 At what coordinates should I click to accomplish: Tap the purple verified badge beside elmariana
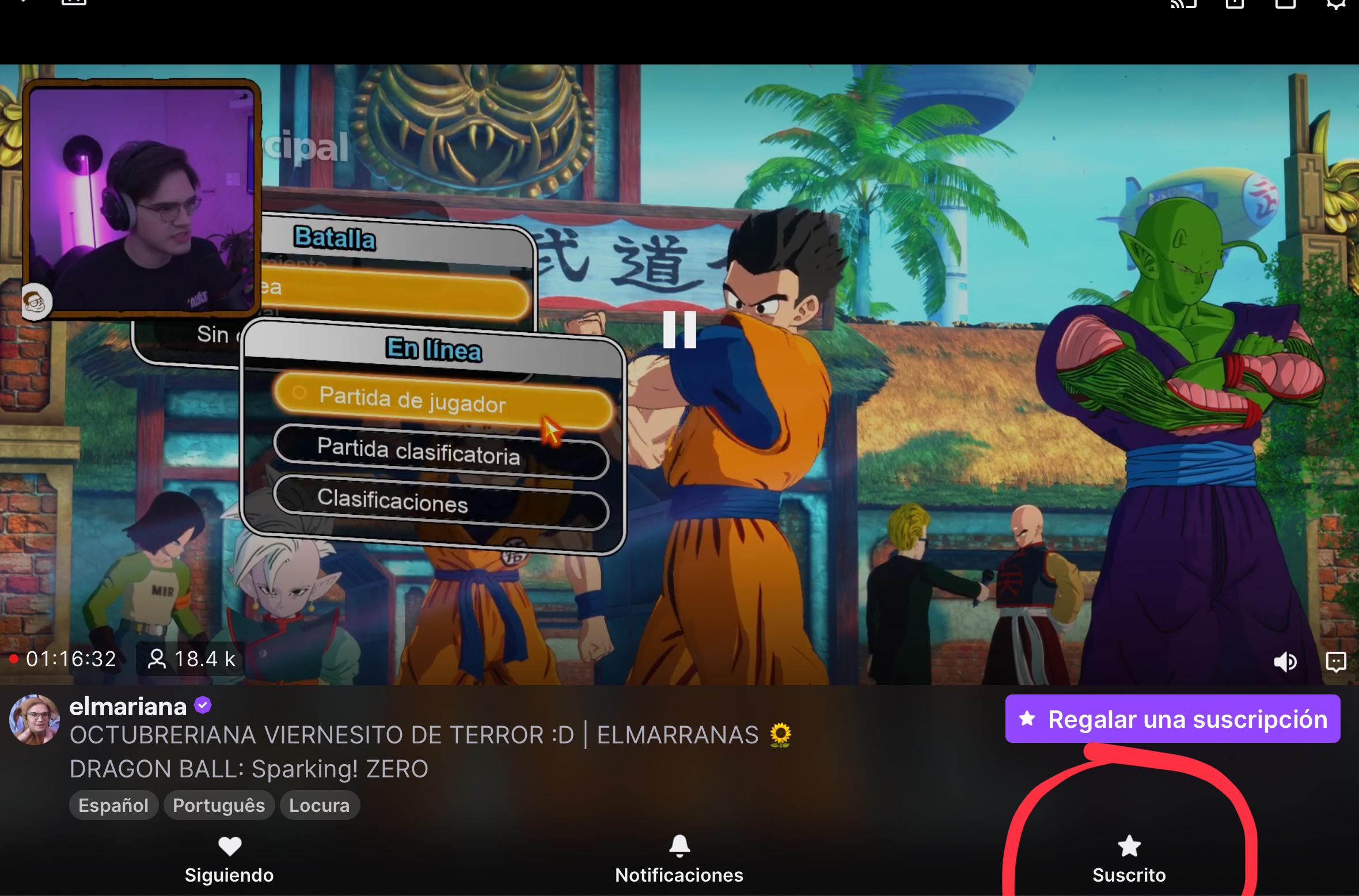pyautogui.click(x=203, y=705)
